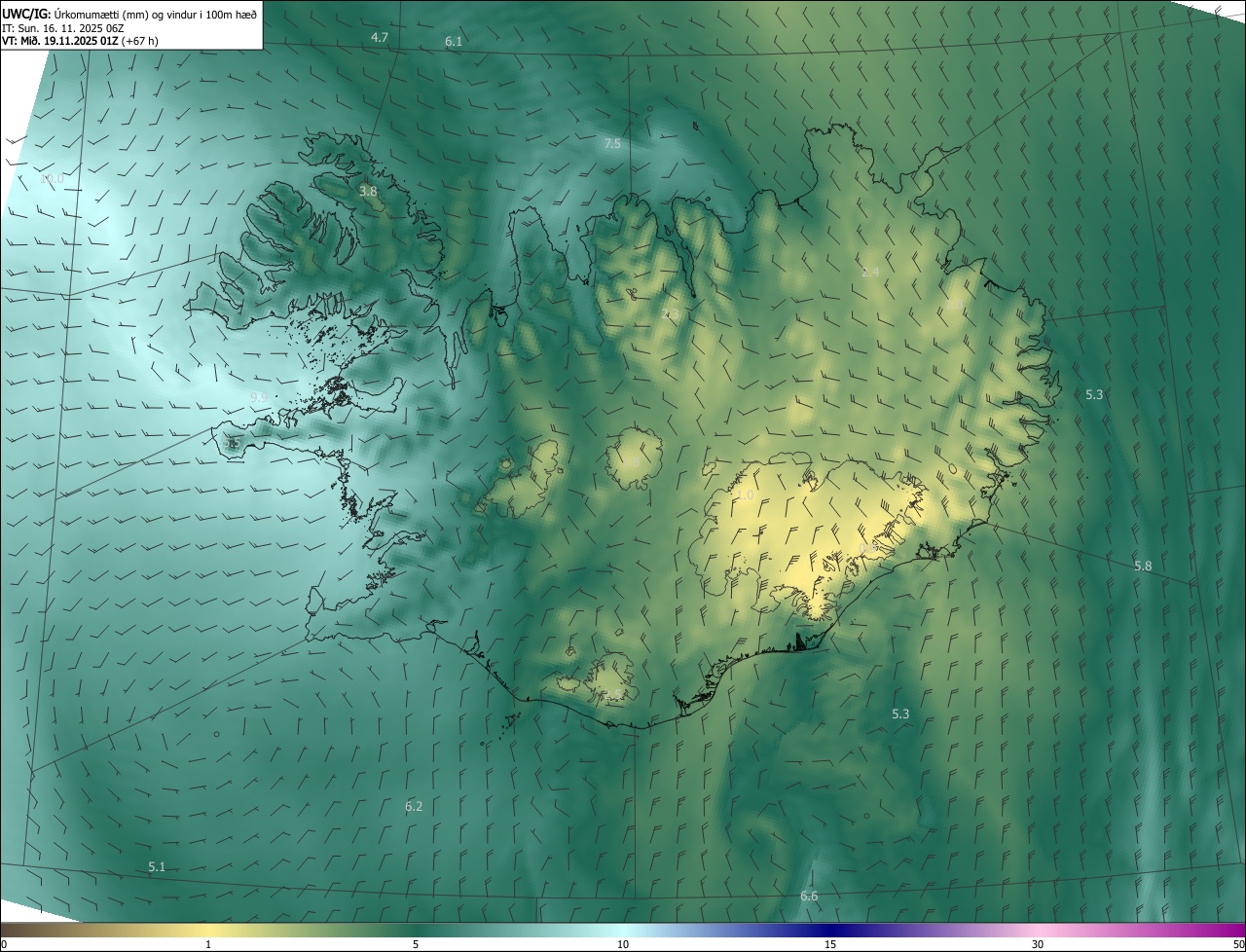Click the map value label "7.5"
Image resolution: width=1246 pixels, height=952 pixels.
point(612,143)
